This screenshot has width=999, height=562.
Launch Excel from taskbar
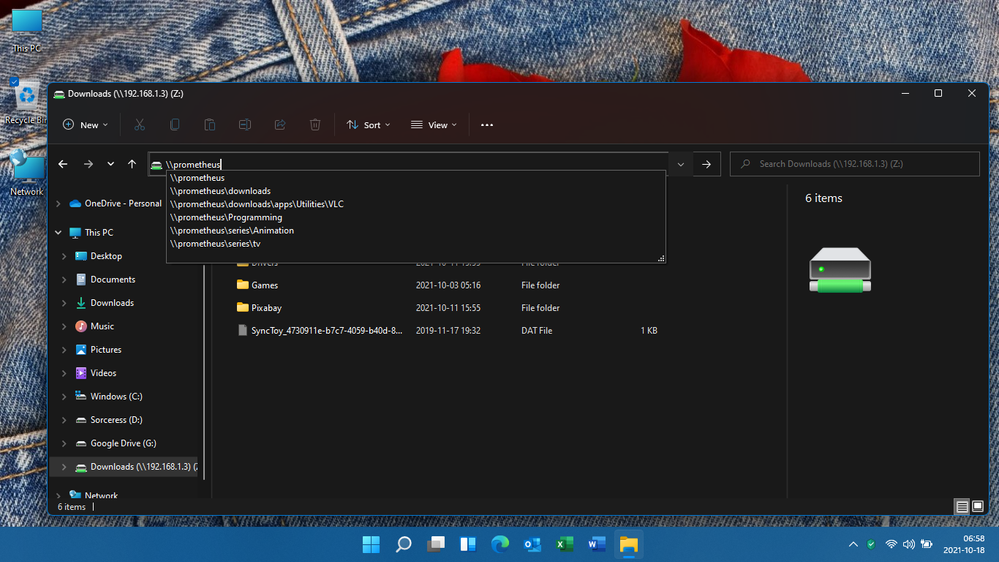click(564, 544)
